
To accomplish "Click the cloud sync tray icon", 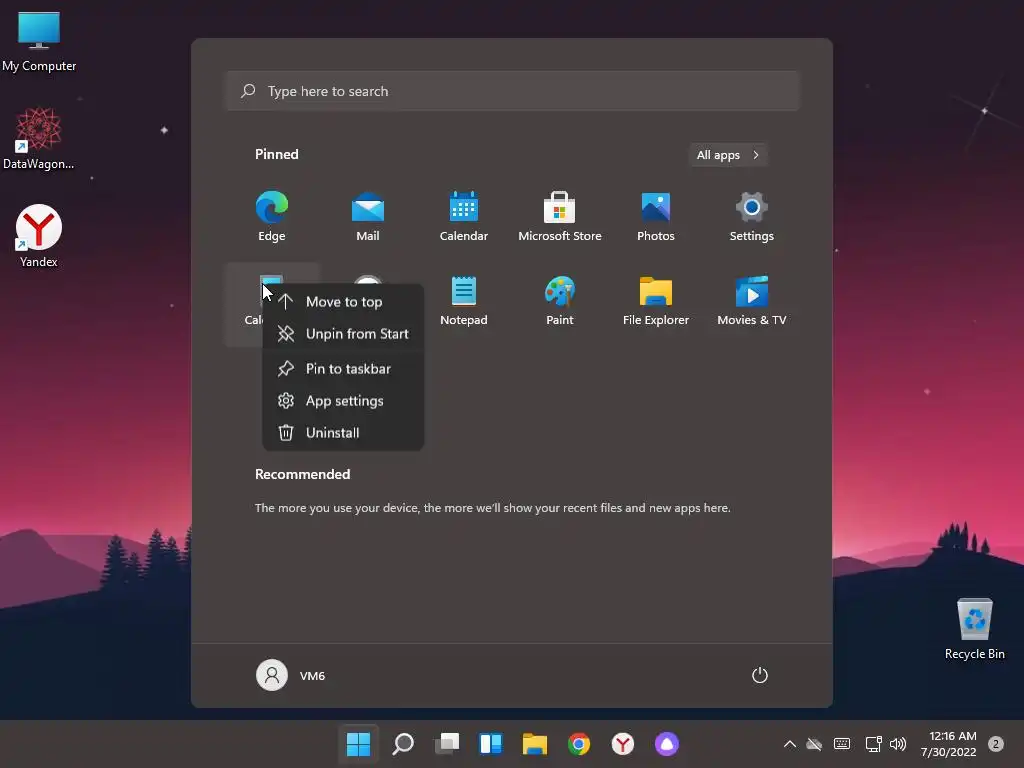I will click(x=814, y=744).
